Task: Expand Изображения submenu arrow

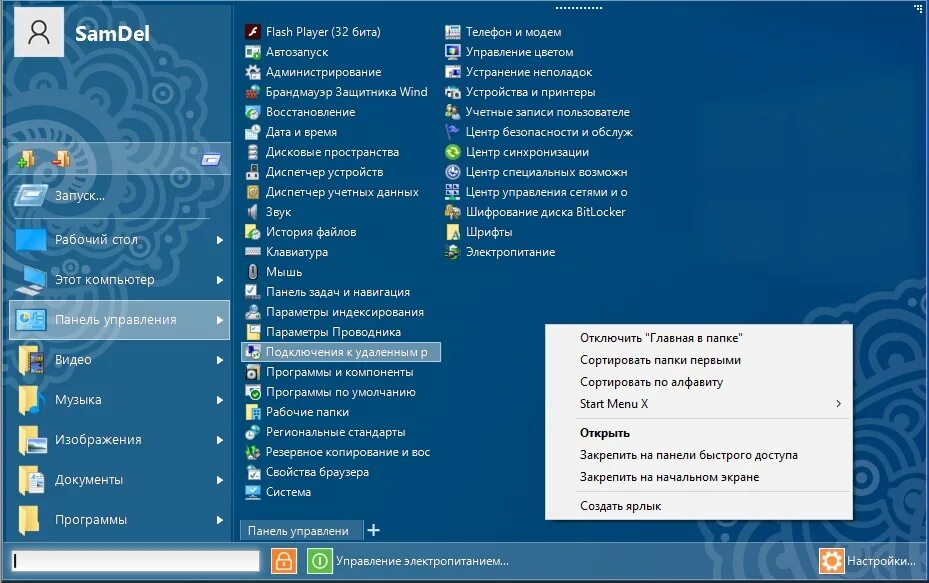Action: tap(220, 440)
